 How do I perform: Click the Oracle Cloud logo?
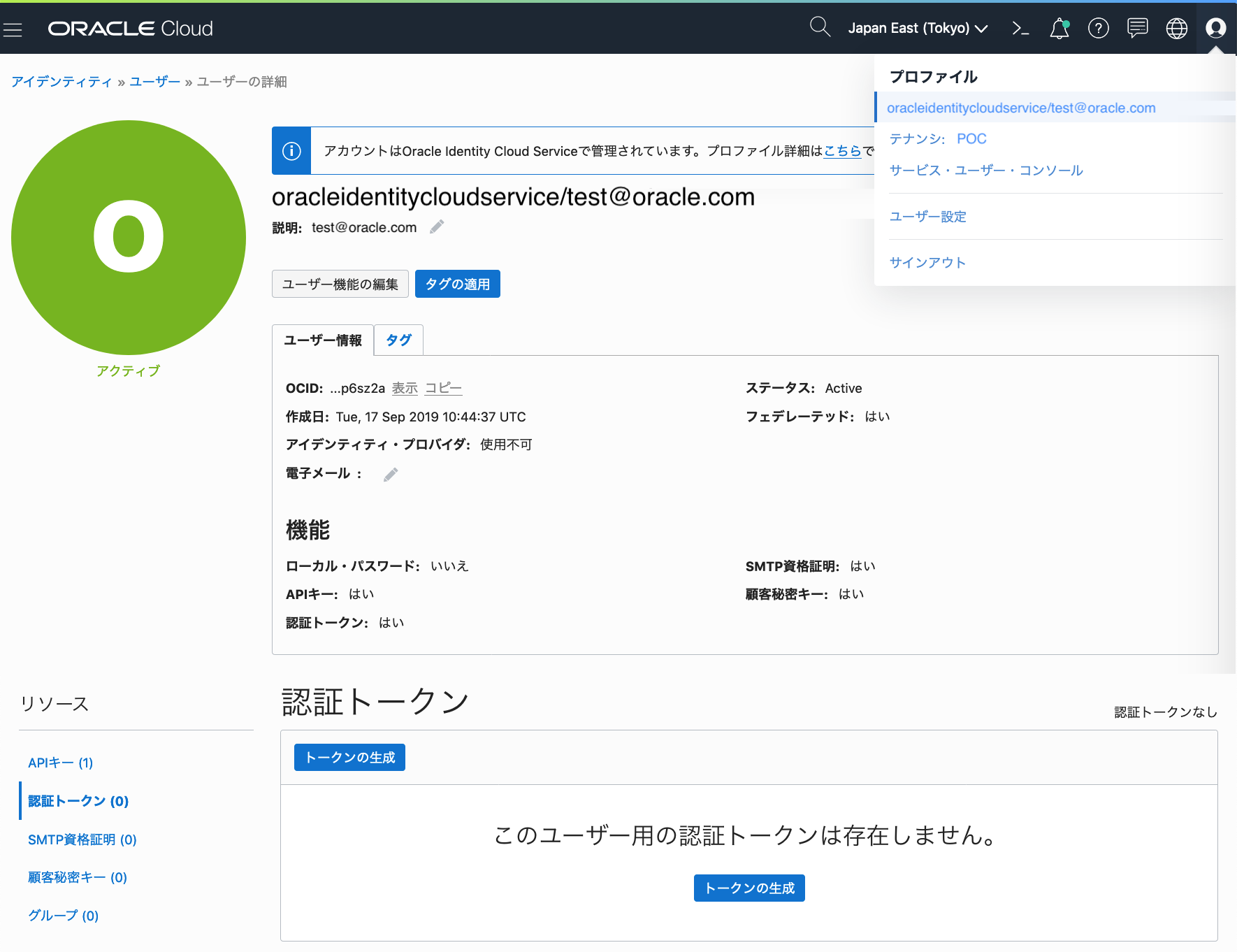pyautogui.click(x=130, y=29)
